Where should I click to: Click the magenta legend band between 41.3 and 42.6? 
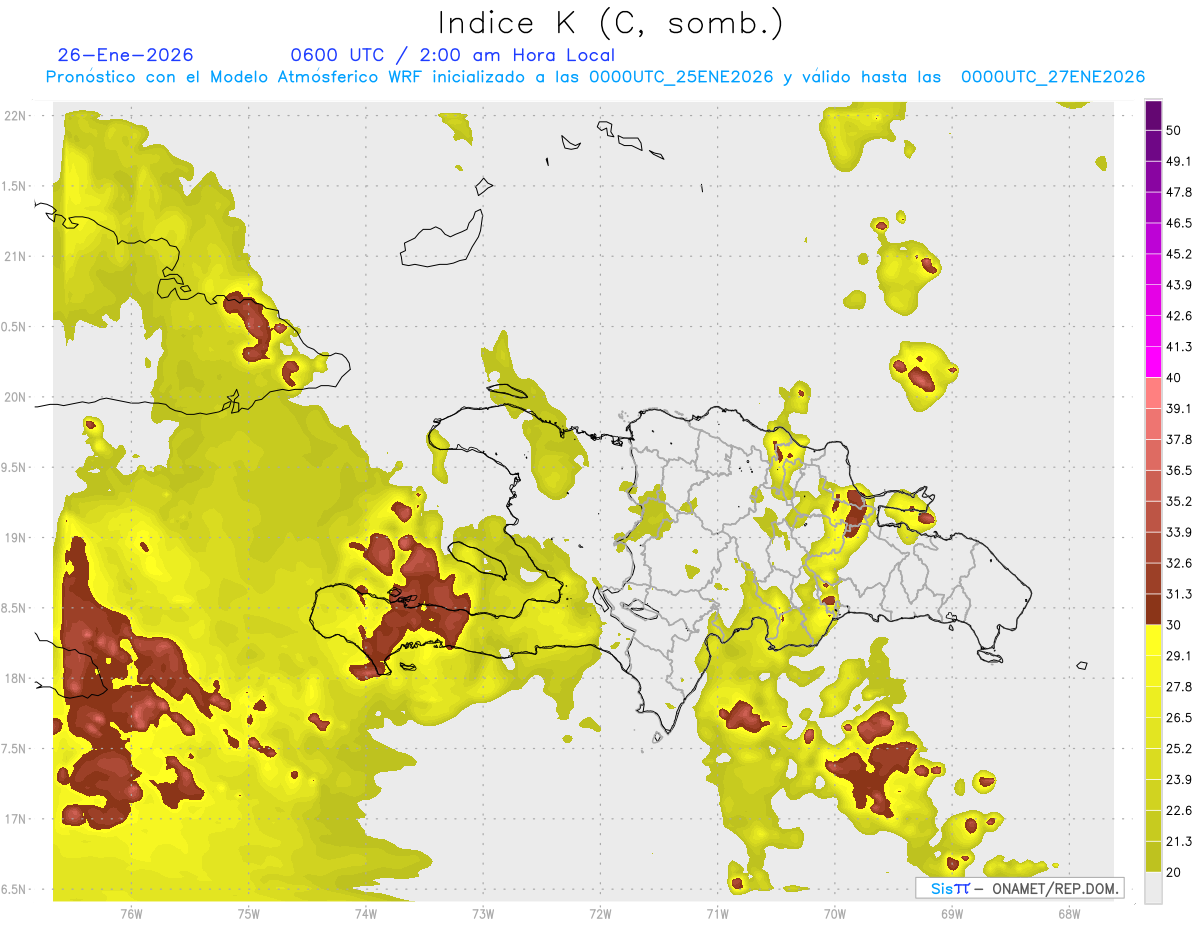point(1153,331)
